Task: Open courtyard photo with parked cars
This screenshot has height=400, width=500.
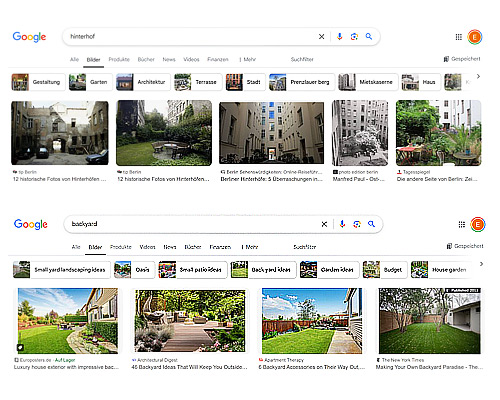Action: tap(60, 133)
